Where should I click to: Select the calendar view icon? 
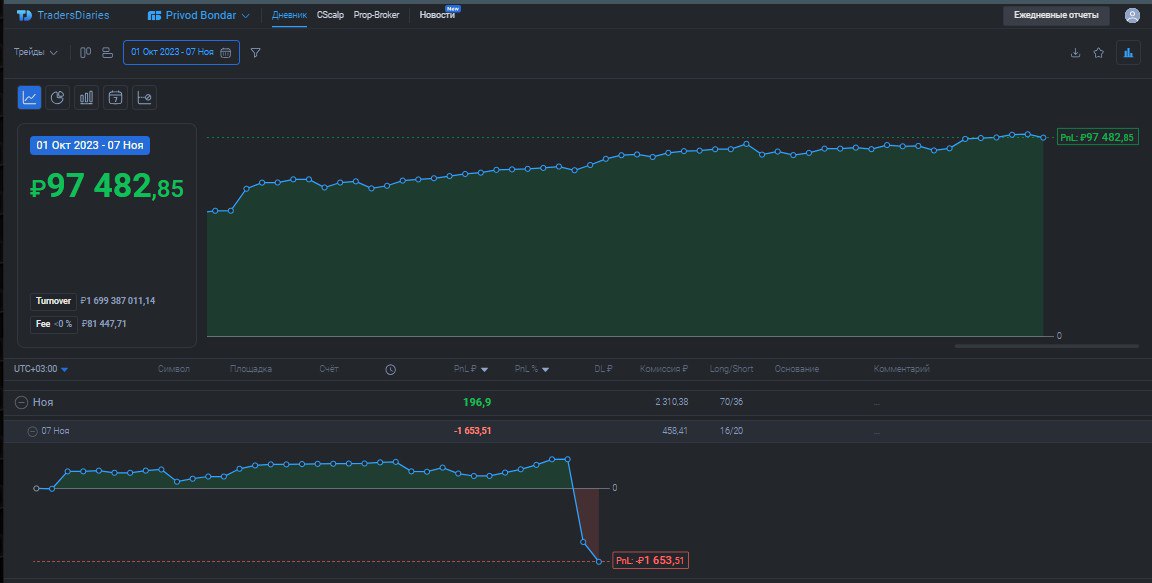click(115, 98)
